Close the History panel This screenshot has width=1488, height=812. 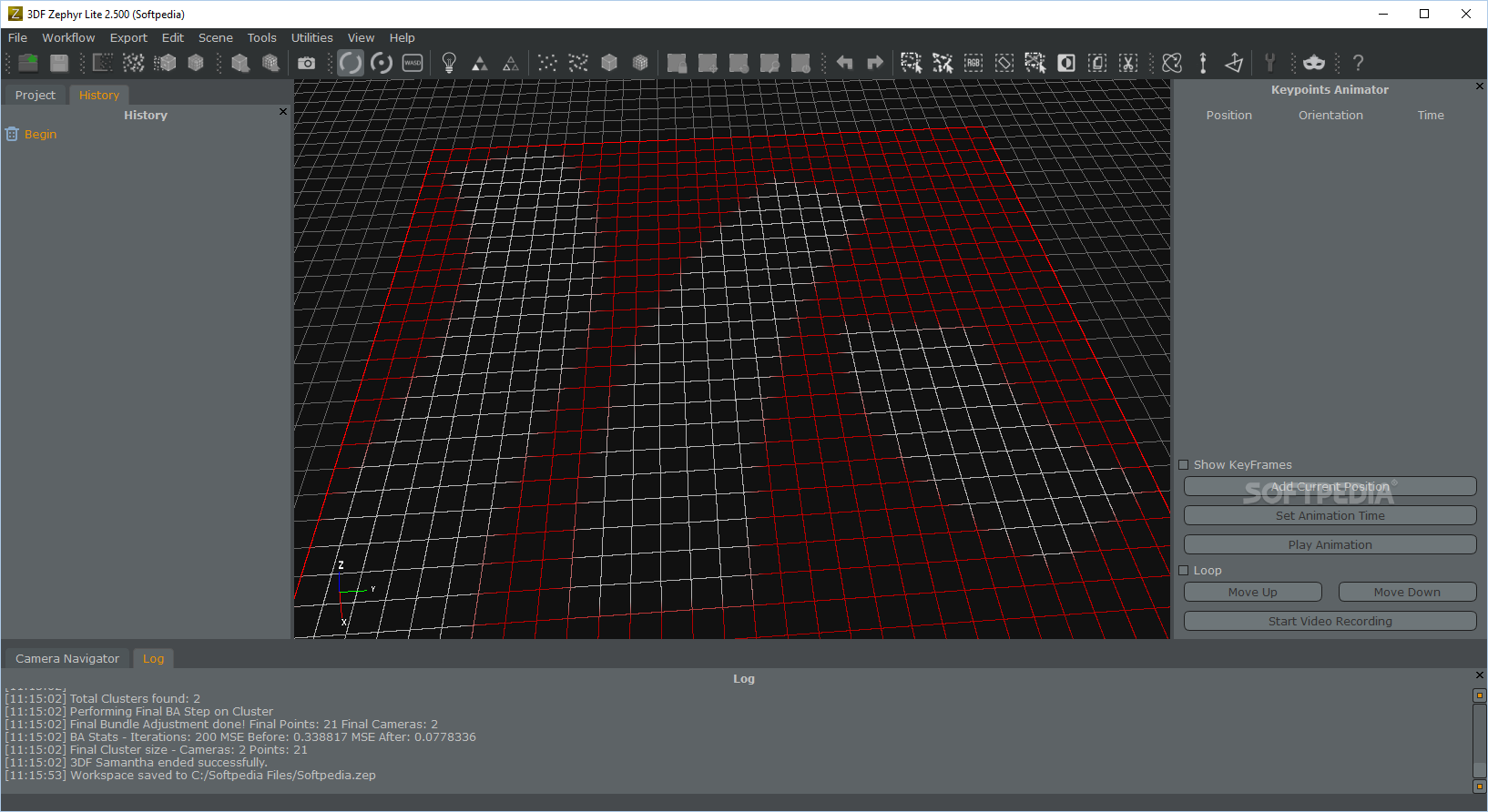point(283,111)
